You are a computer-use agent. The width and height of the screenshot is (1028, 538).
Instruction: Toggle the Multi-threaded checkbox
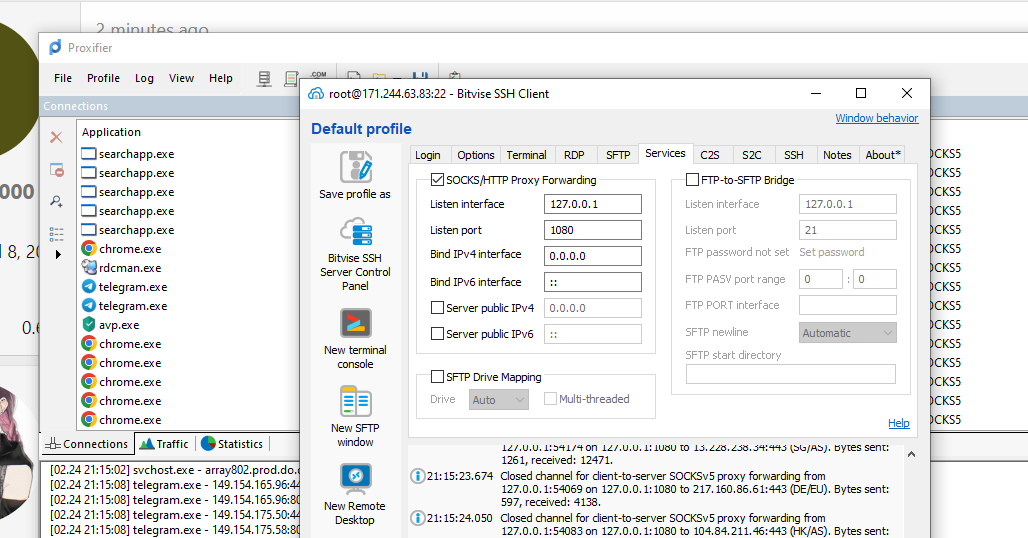click(x=551, y=398)
